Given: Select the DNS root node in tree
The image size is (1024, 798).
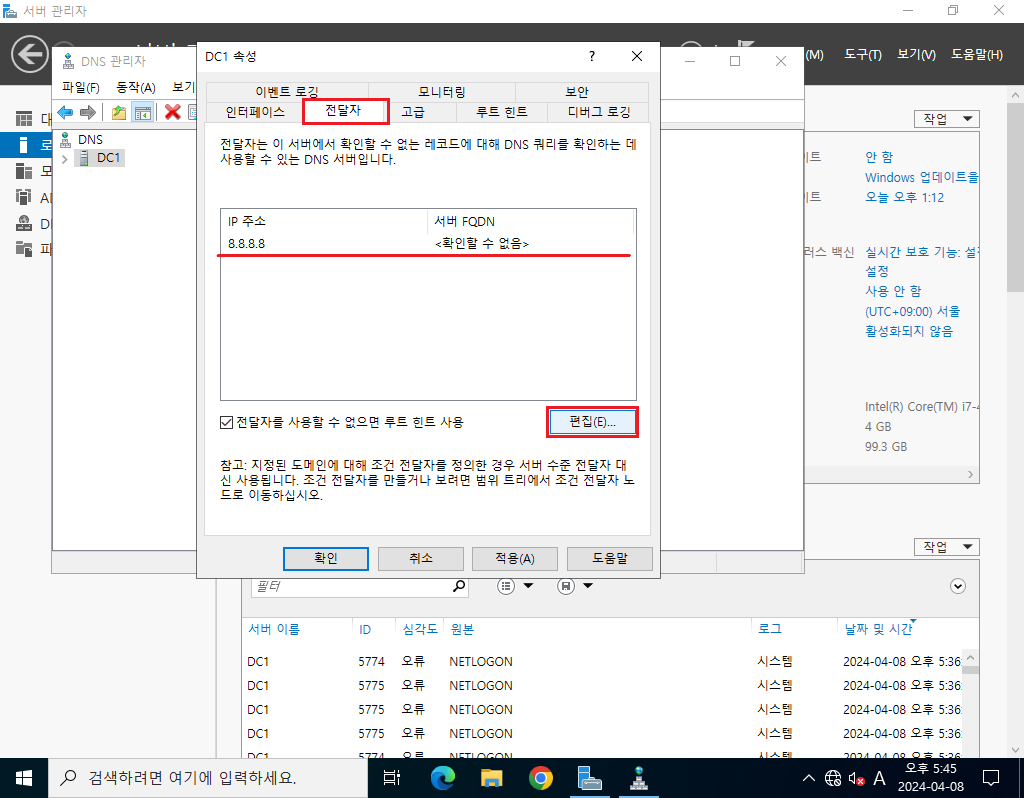Looking at the screenshot, I should point(89,139).
